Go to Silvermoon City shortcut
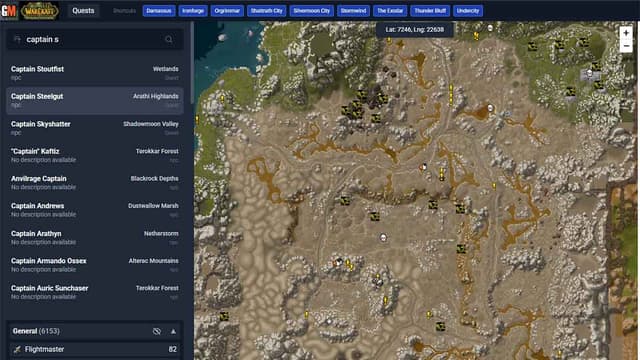The width and height of the screenshot is (640, 360). click(x=311, y=11)
